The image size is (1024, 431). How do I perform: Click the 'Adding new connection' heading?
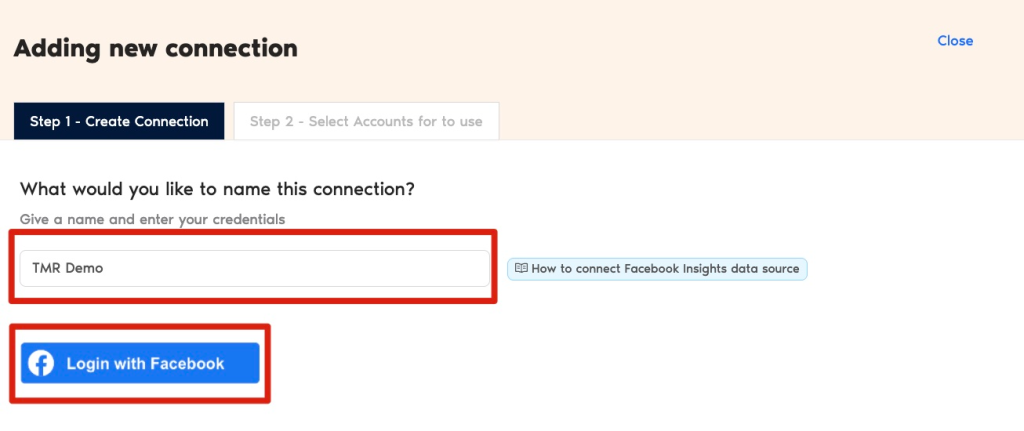click(155, 48)
